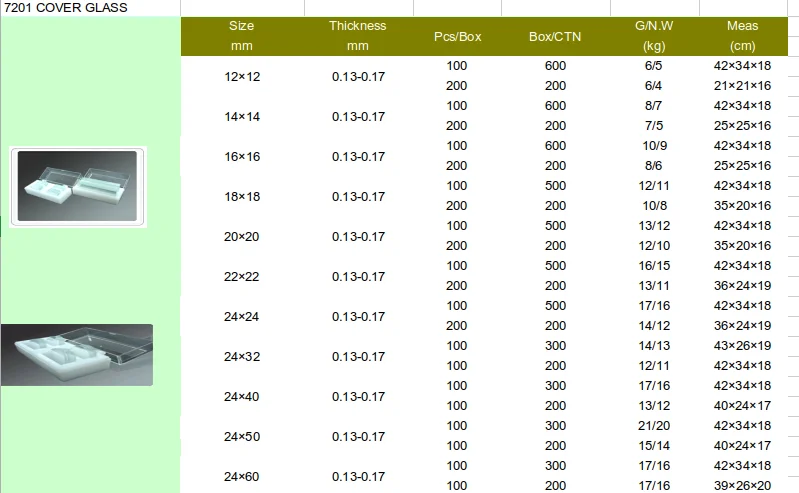Click the 24×60 size cell

(241, 477)
